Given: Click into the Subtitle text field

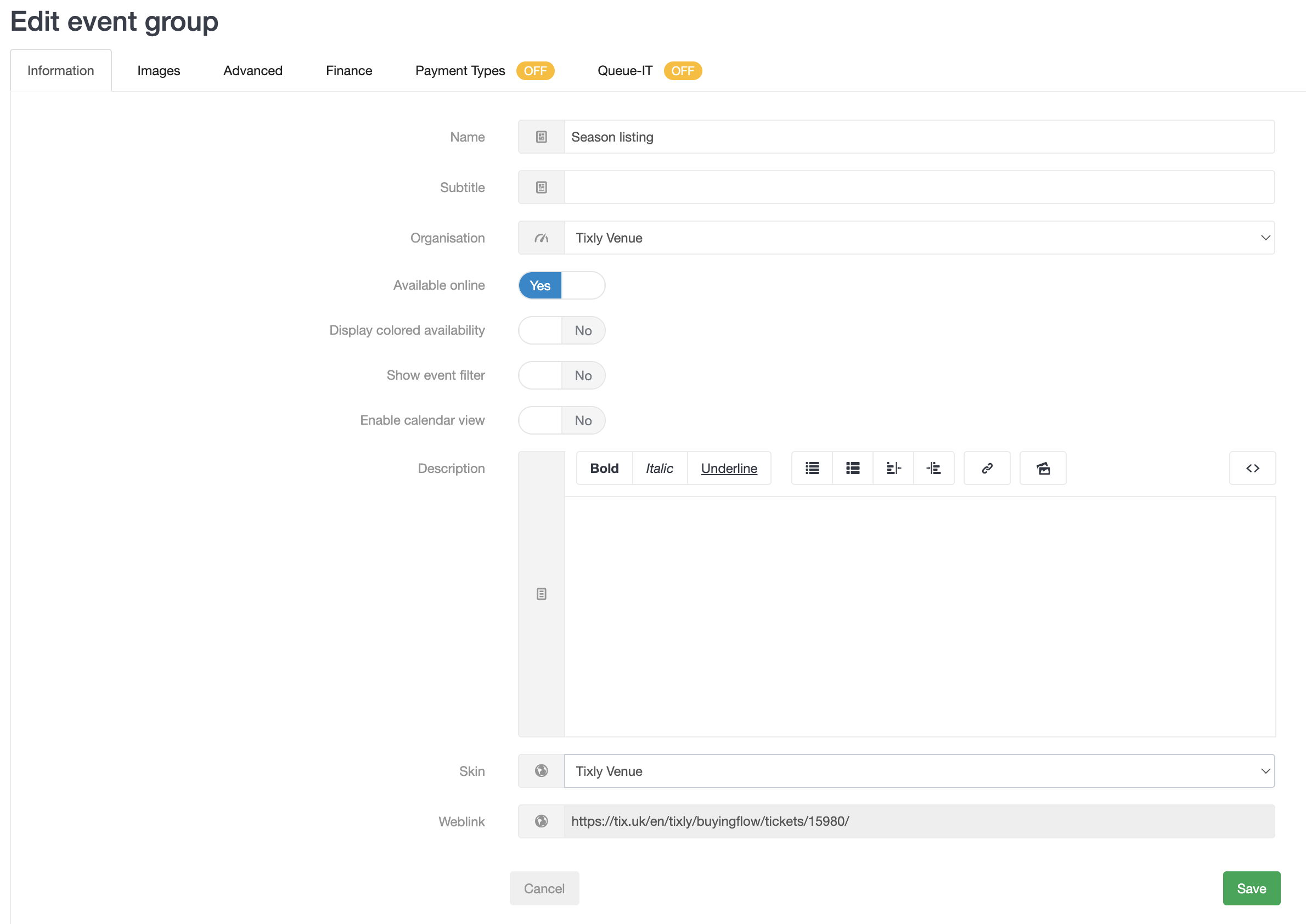Looking at the screenshot, I should (919, 187).
